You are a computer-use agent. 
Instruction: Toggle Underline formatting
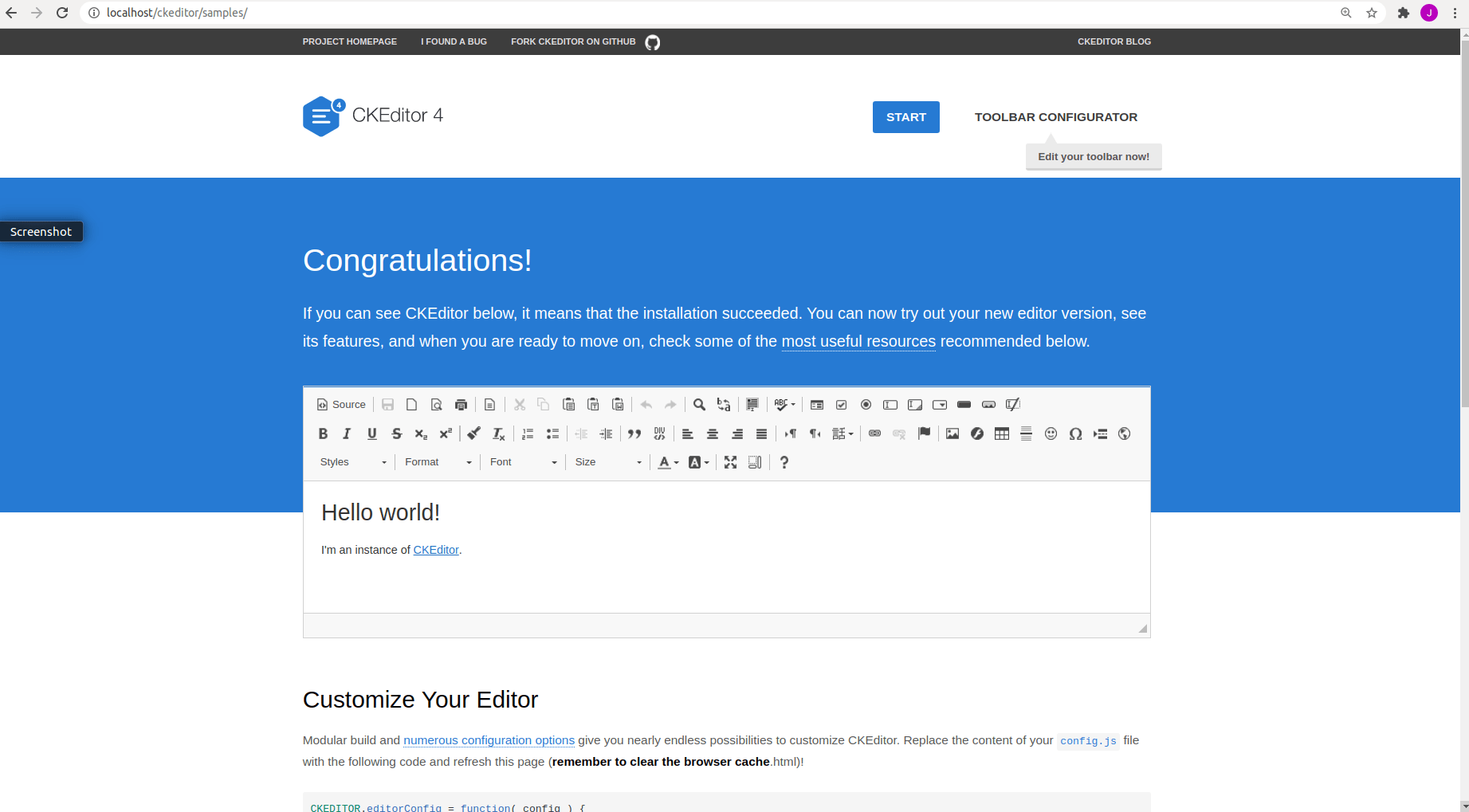click(371, 433)
